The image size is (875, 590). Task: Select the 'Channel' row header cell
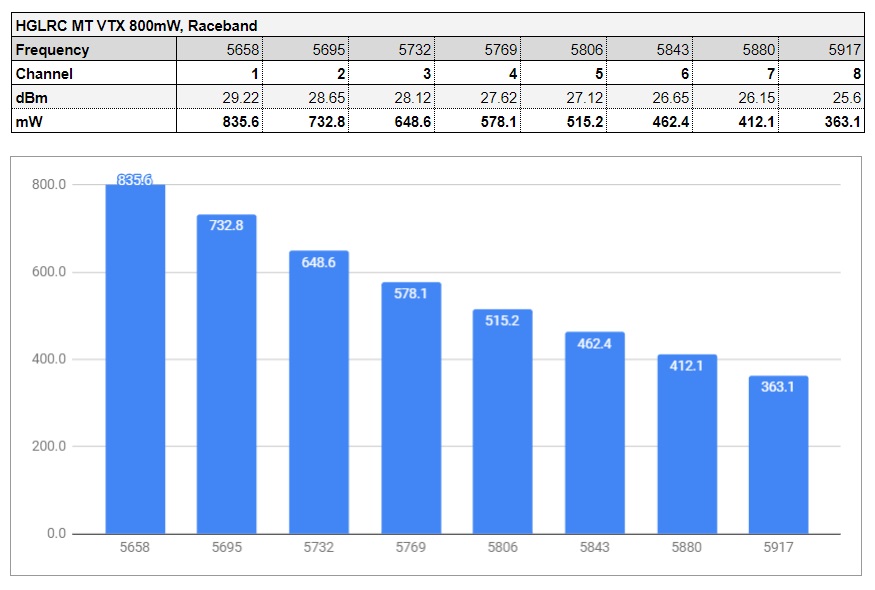[94, 73]
